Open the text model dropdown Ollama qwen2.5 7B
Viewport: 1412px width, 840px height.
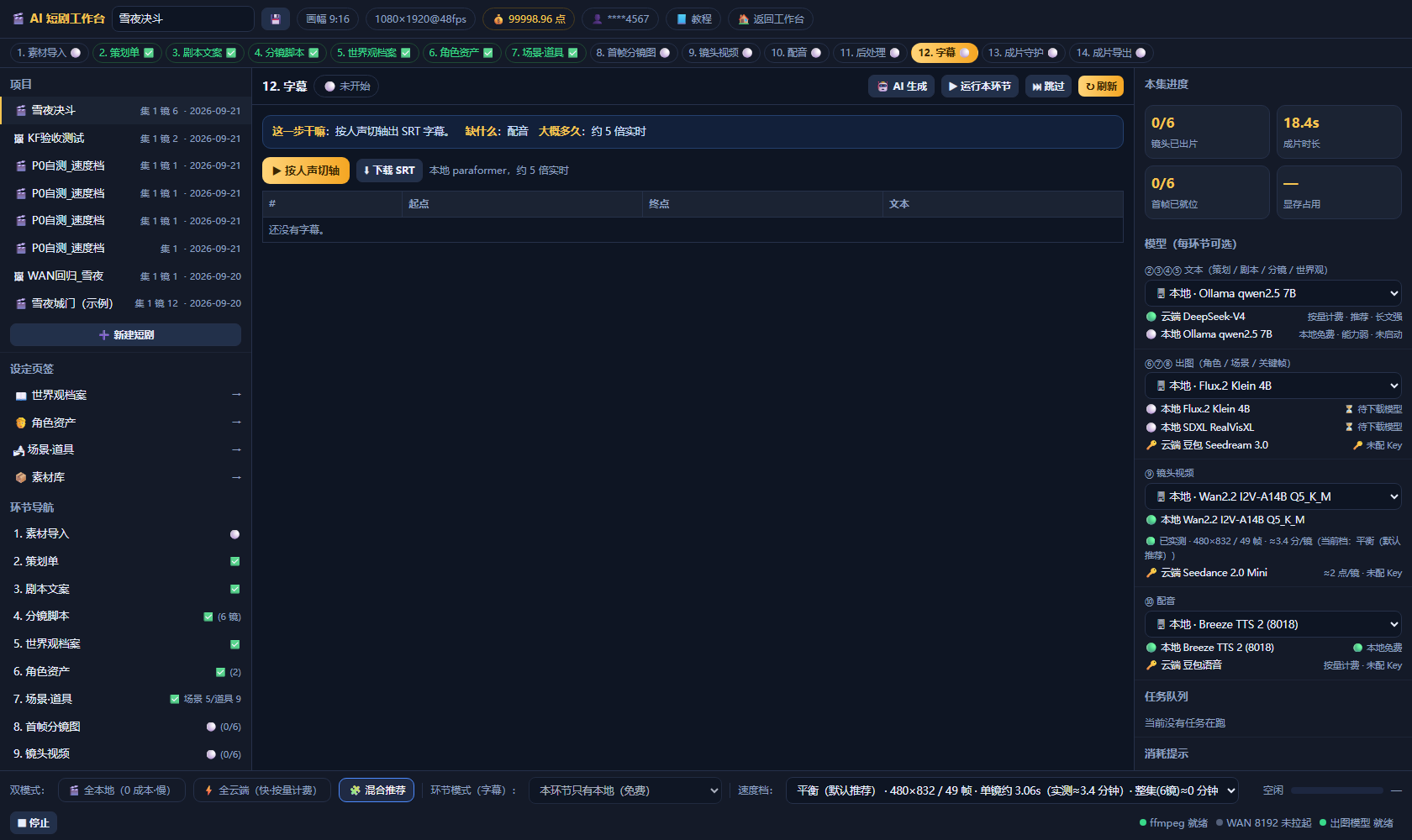(x=1272, y=293)
